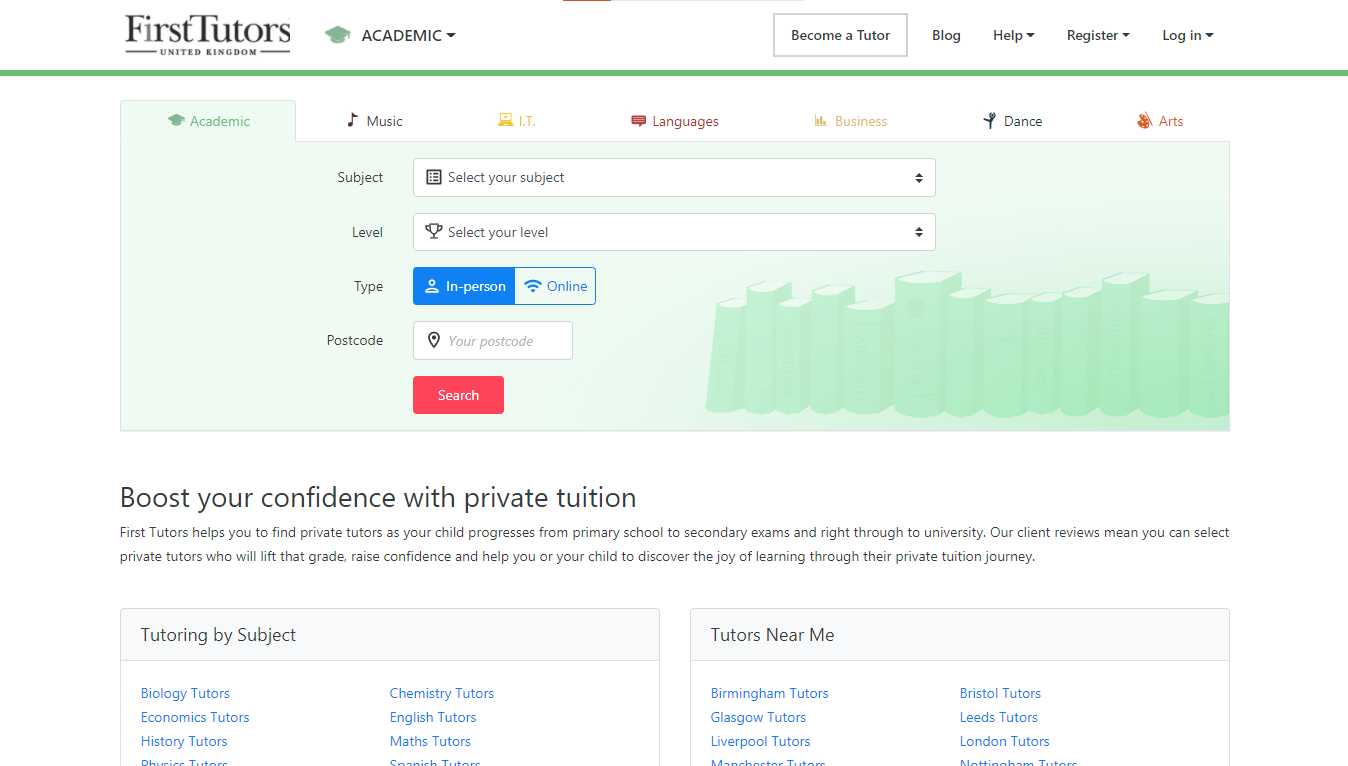Open English Tutors link

point(433,717)
